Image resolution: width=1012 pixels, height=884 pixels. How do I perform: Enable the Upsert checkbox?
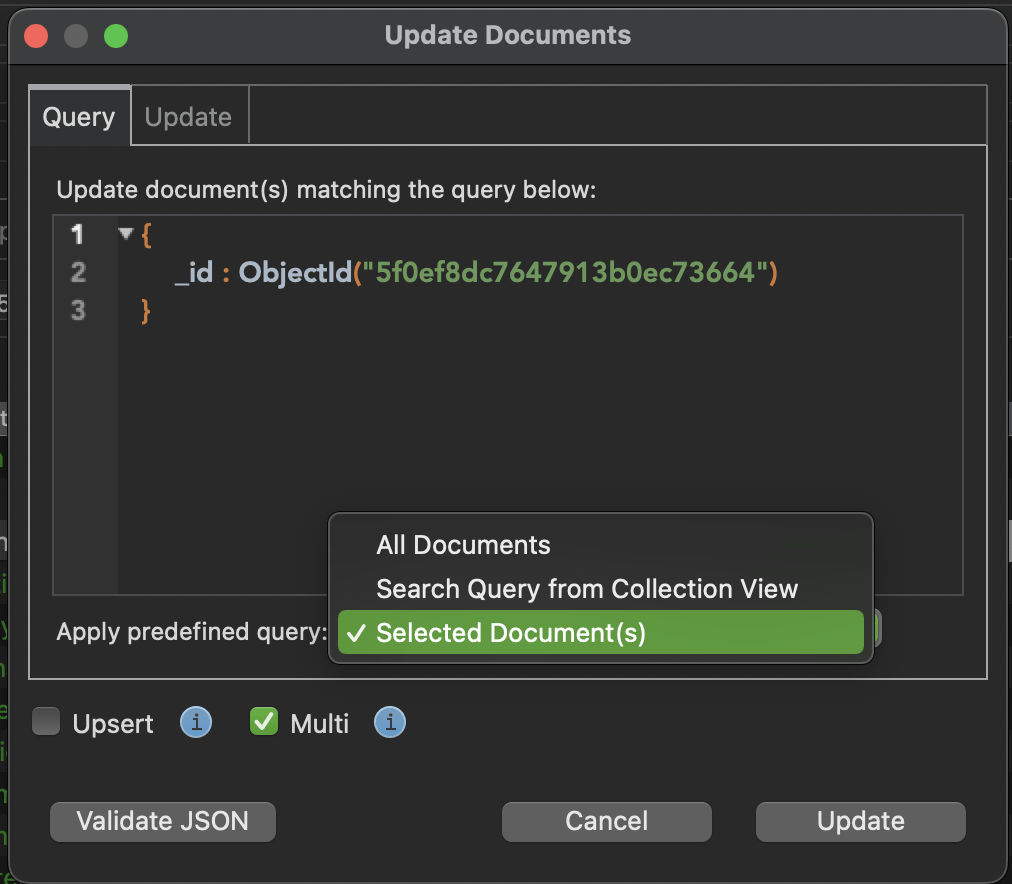pos(46,722)
